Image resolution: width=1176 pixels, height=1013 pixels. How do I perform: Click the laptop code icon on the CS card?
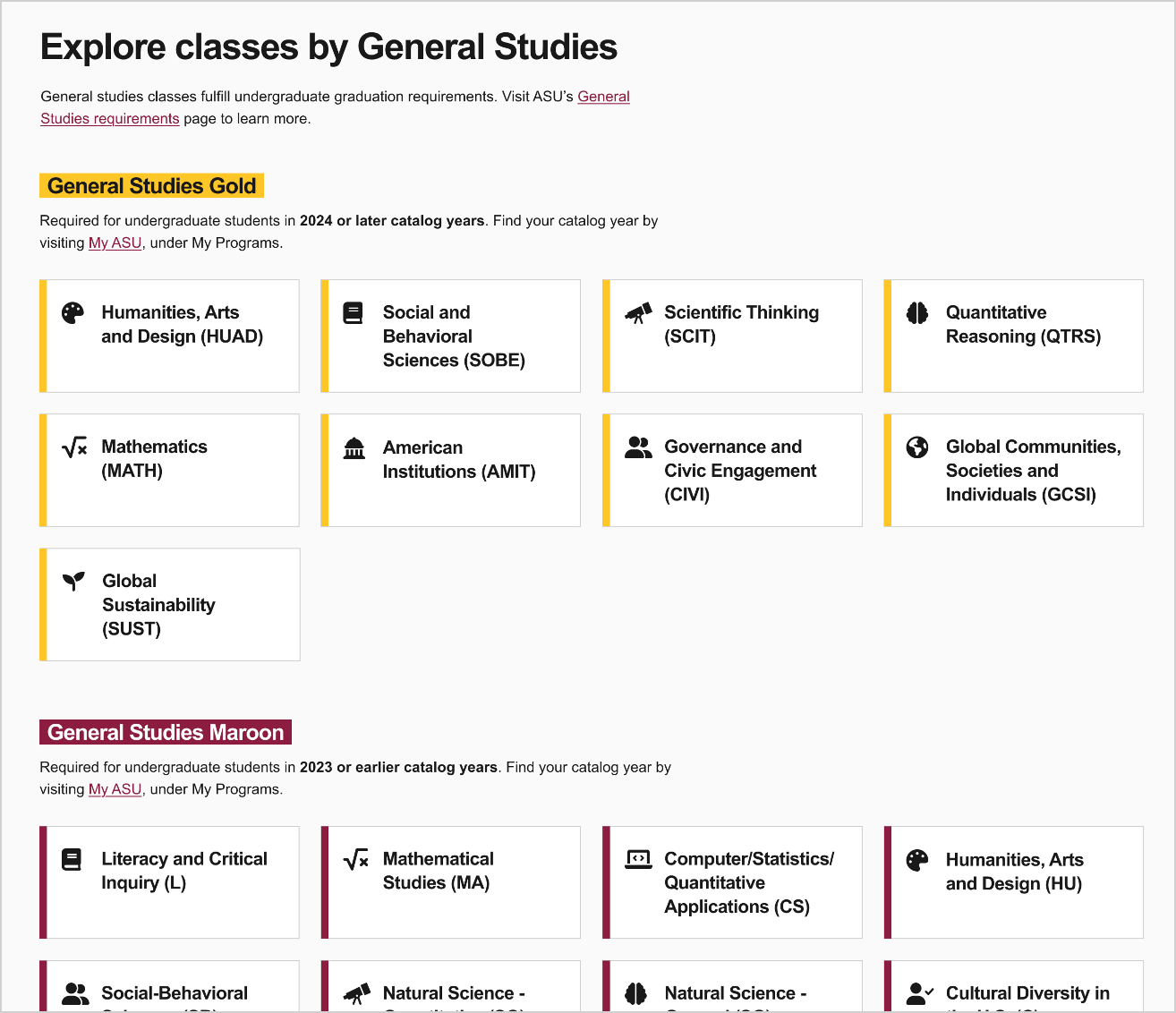637,859
